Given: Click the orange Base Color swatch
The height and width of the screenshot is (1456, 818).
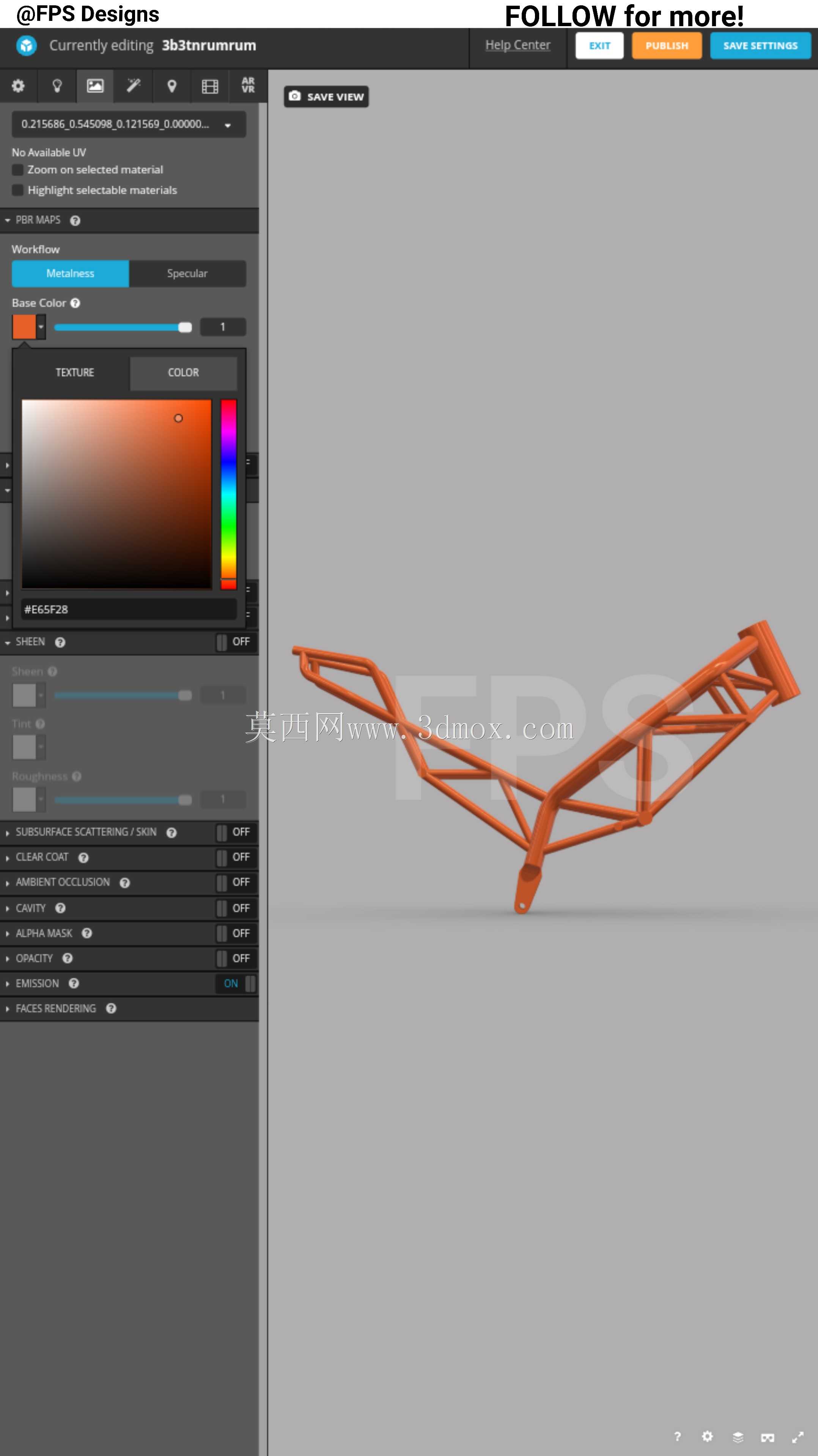Looking at the screenshot, I should pos(24,327).
